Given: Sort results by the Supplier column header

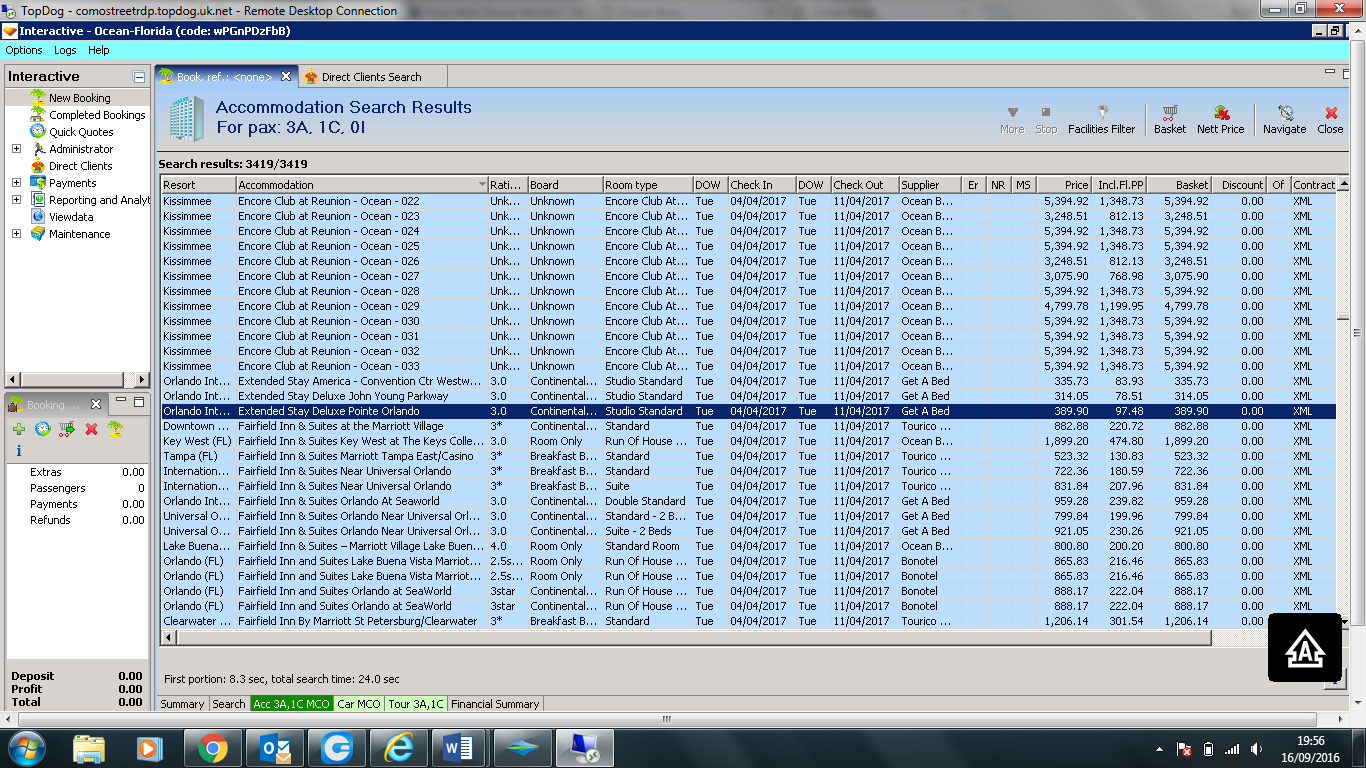Looking at the screenshot, I should click(930, 185).
